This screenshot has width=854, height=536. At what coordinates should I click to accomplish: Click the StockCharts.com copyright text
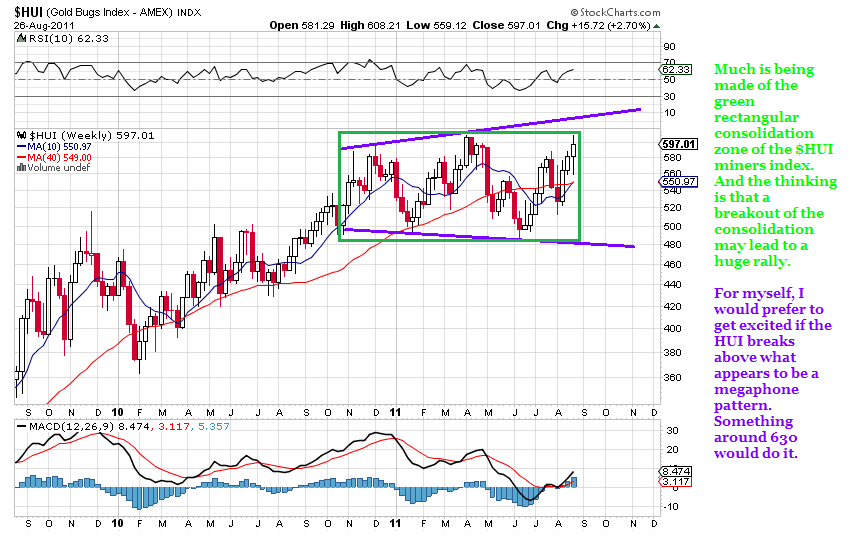pos(615,12)
